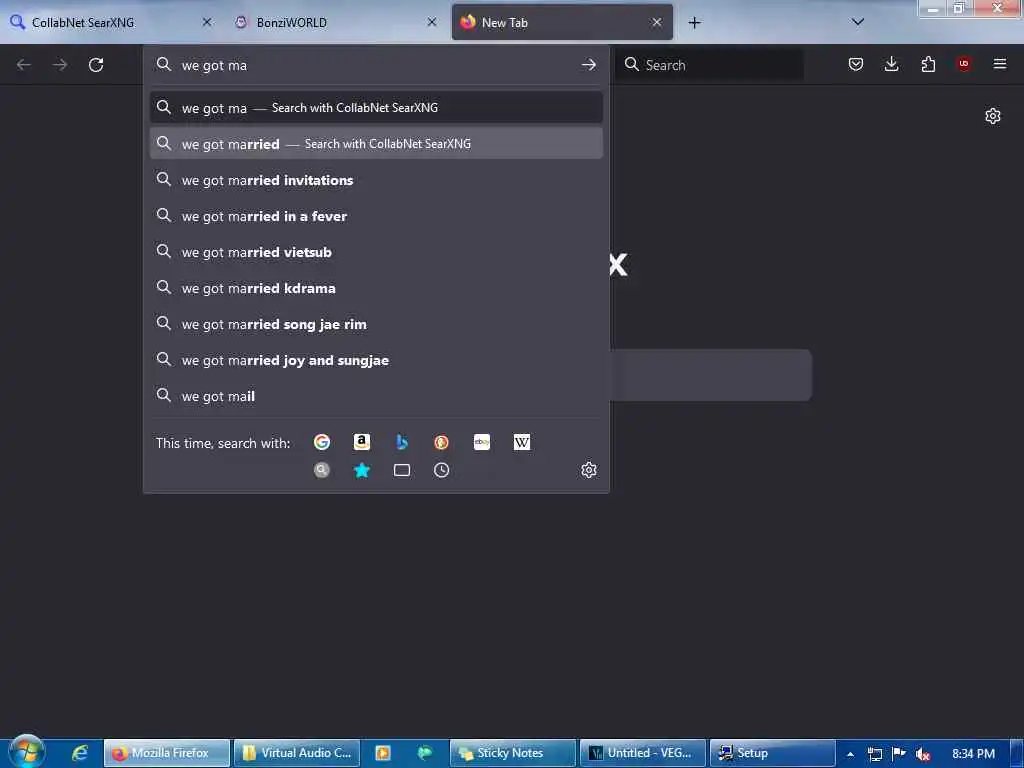This screenshot has height=768, width=1024.
Task: Choose 'we got married invitations' suggestion
Action: 376,180
